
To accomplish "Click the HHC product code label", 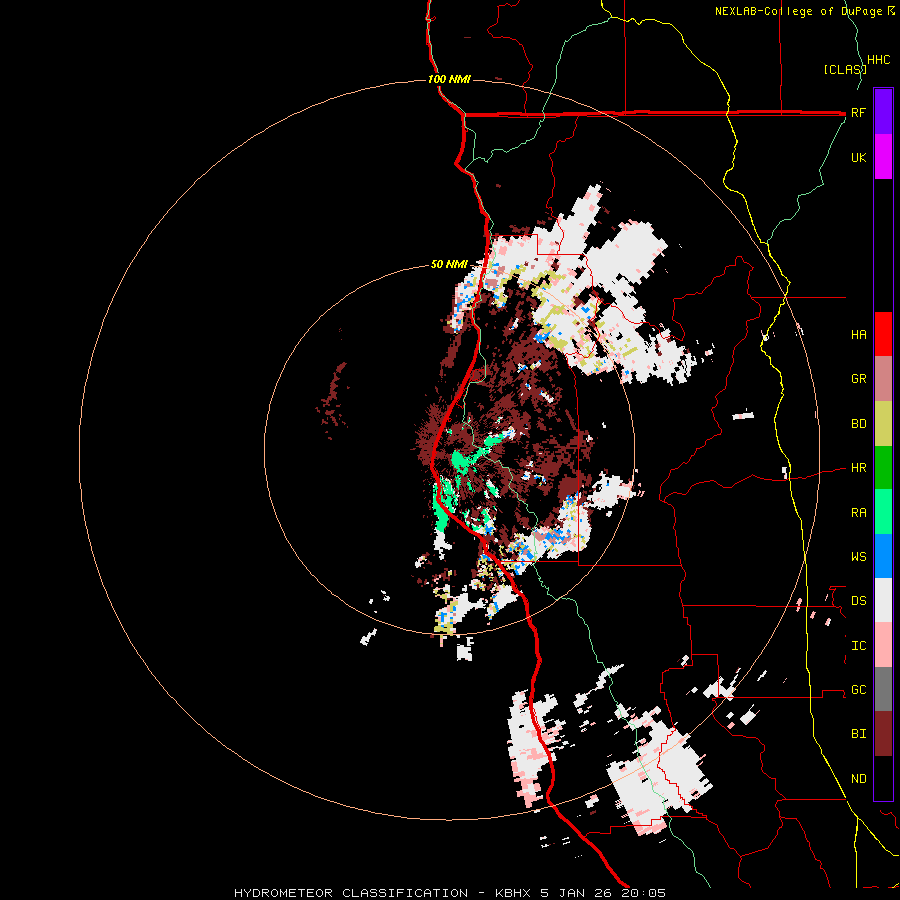I will [878, 60].
